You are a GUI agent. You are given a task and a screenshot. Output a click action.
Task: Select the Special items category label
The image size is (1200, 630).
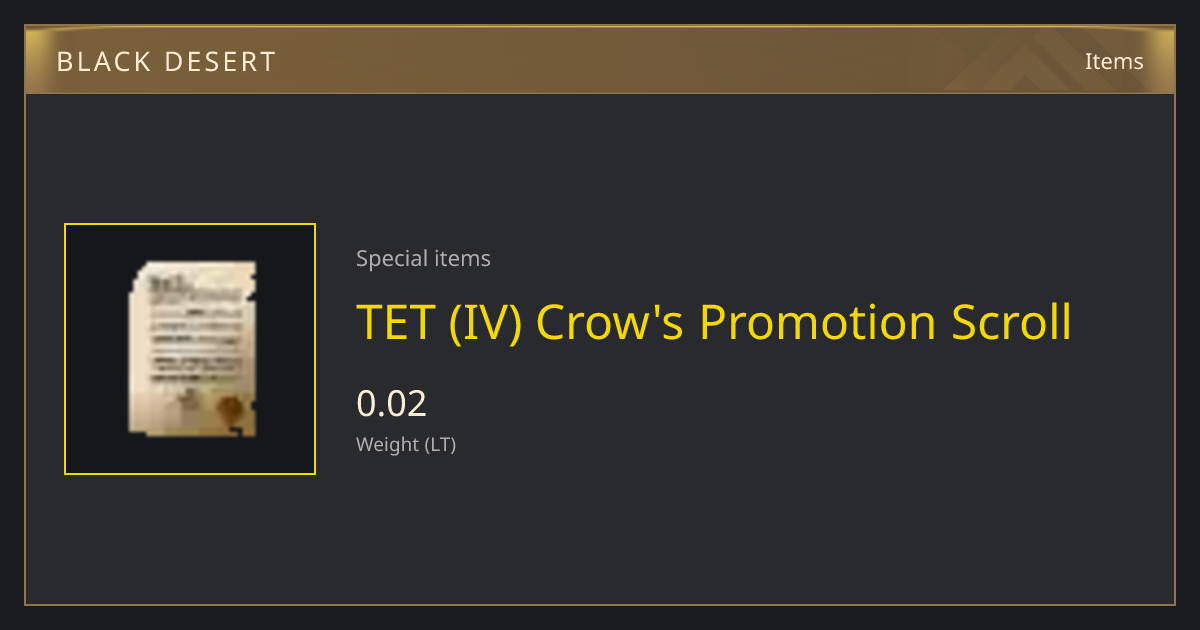click(x=423, y=259)
